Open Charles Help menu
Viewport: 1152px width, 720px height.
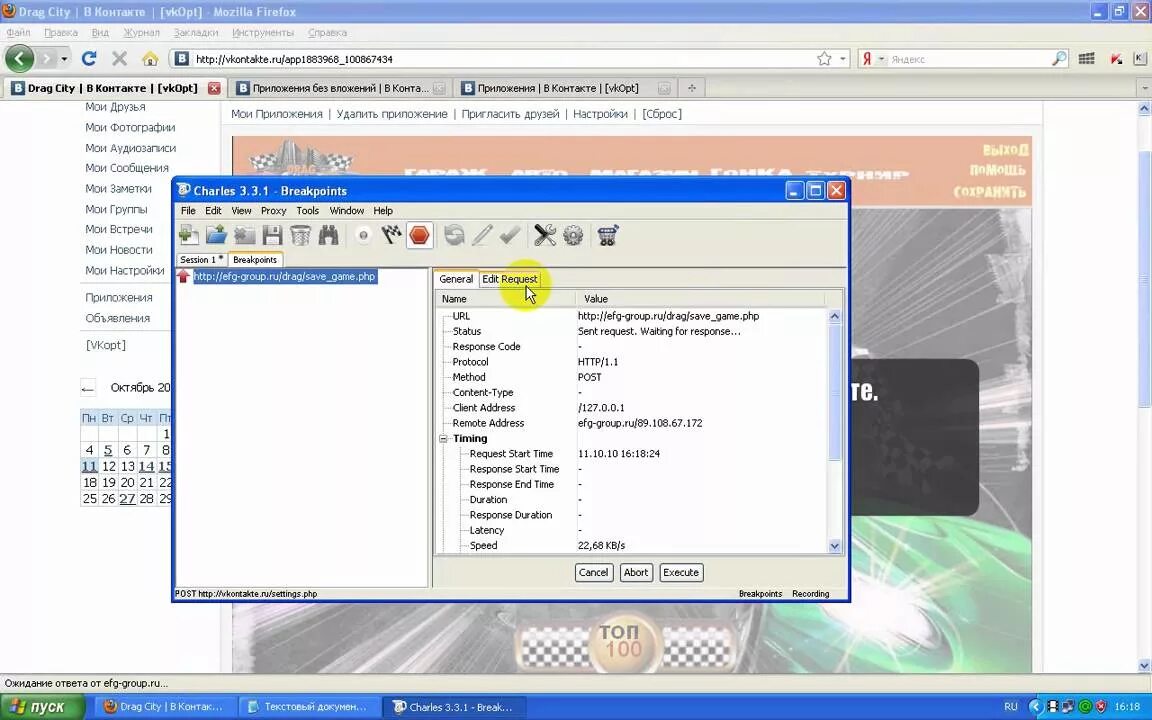coord(383,210)
